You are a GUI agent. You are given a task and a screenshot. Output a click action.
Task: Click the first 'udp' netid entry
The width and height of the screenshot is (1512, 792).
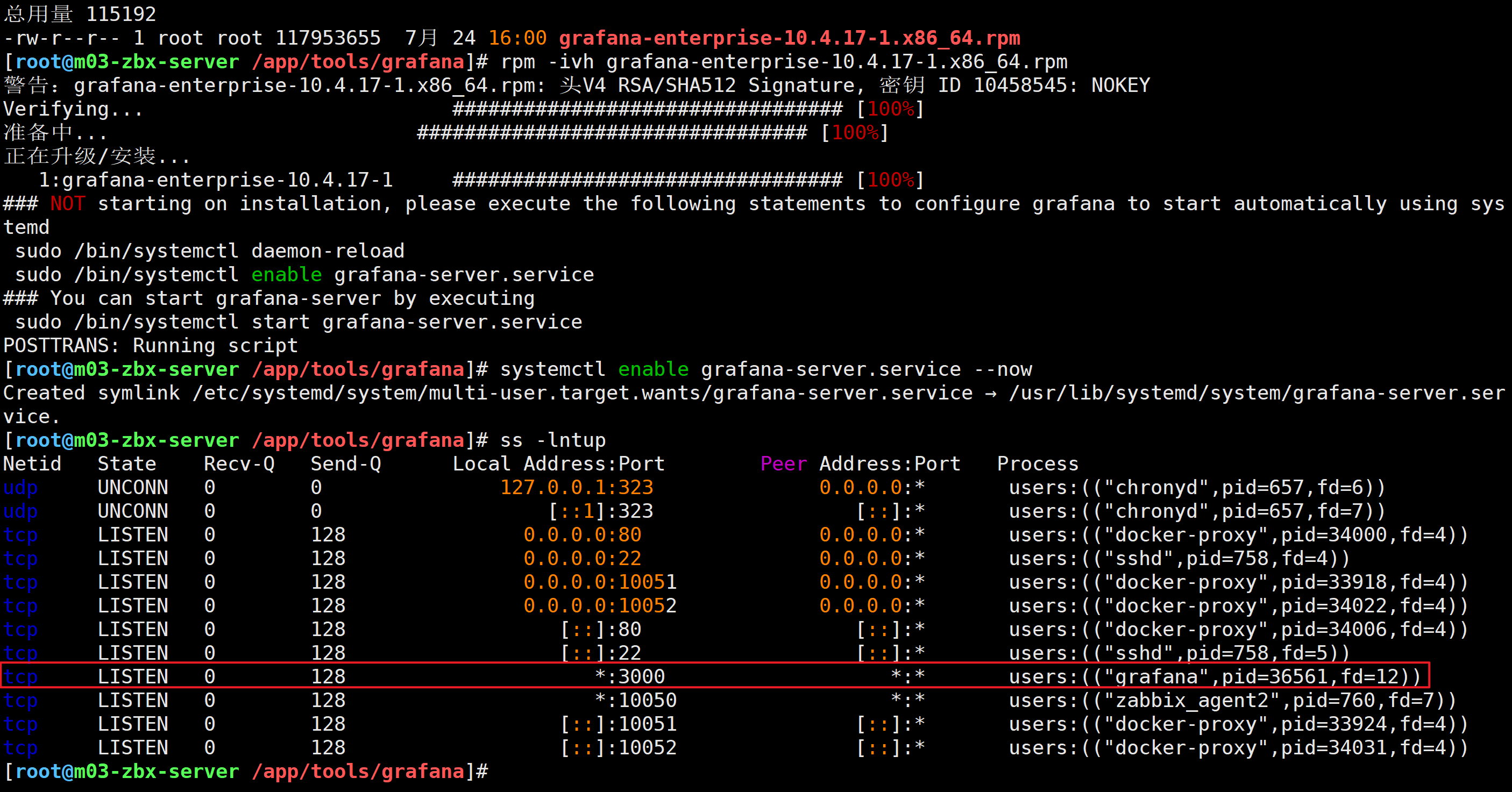pyautogui.click(x=20, y=488)
